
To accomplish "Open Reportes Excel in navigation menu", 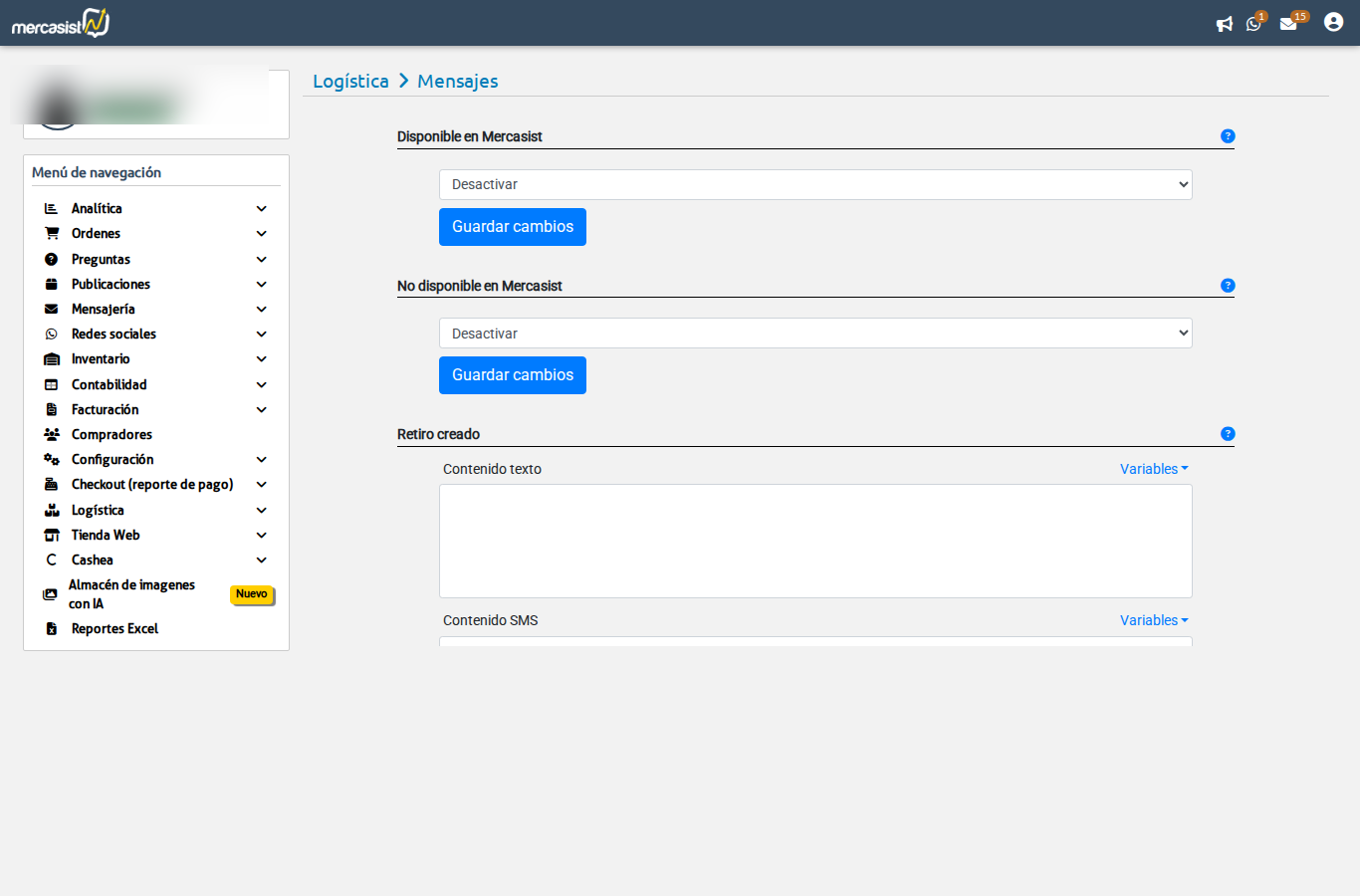I will click(x=114, y=629).
